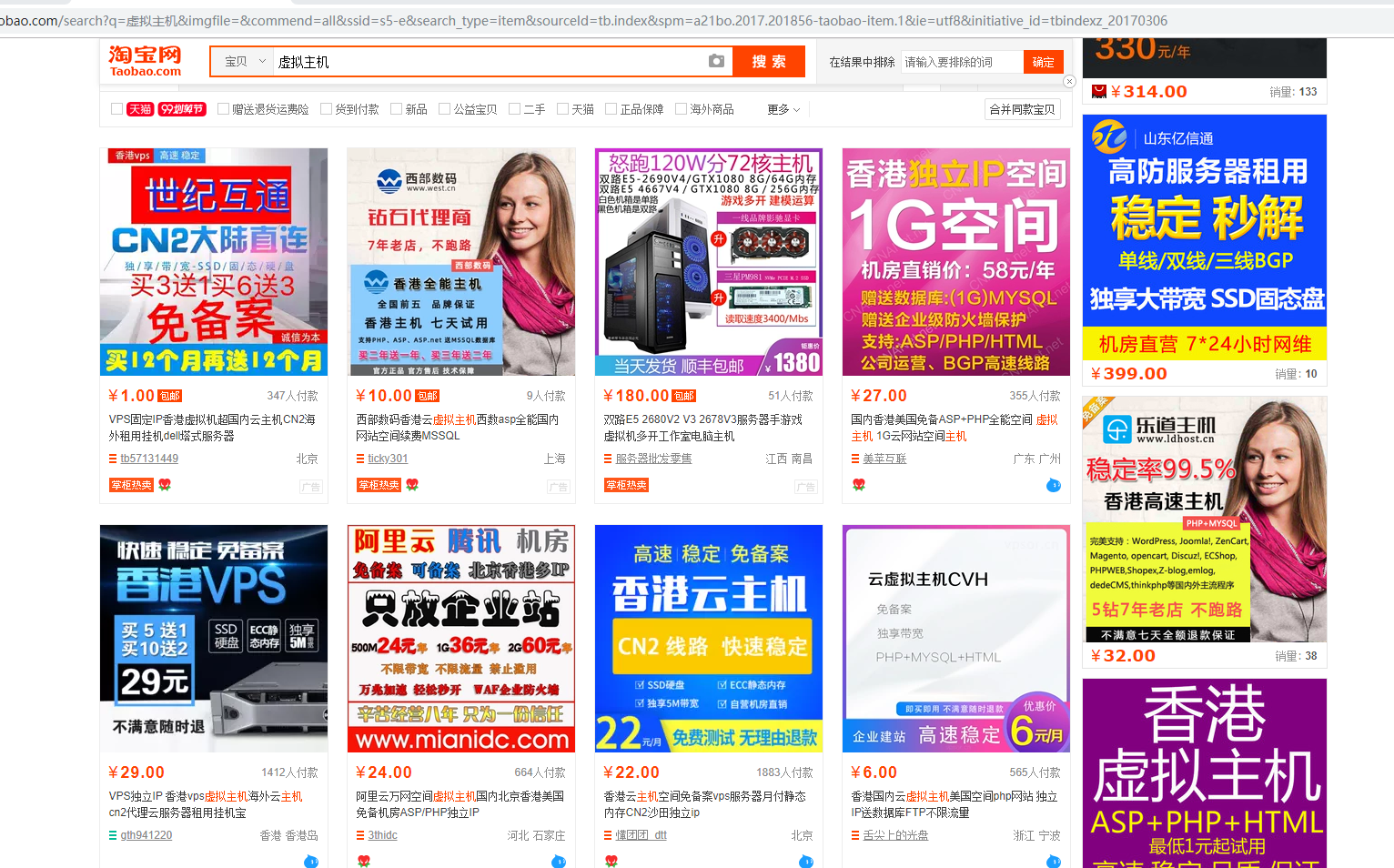Click the 确定 exclude button

[x=1043, y=62]
